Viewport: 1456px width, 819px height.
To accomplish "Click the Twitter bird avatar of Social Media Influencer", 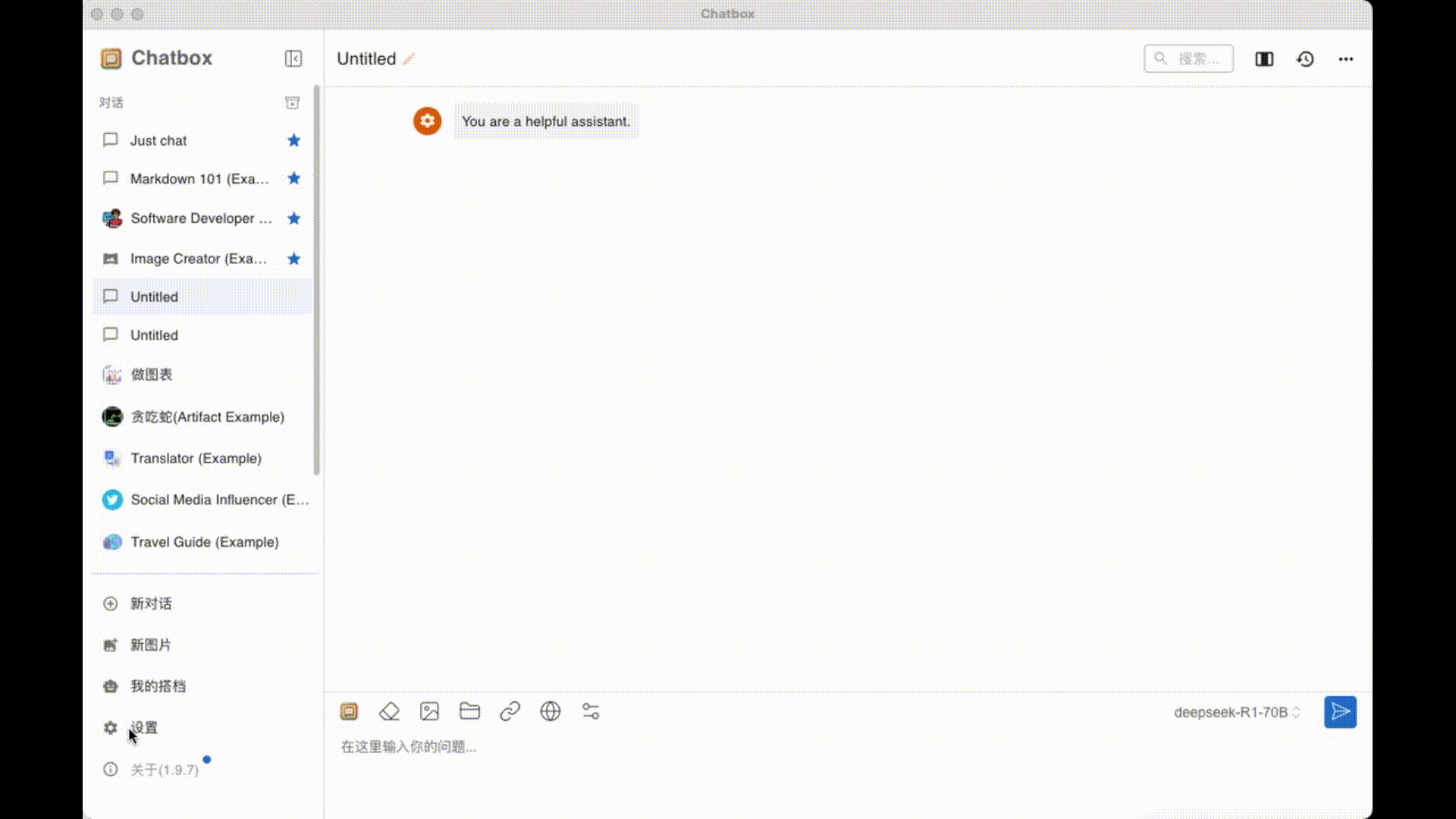I will tap(112, 500).
